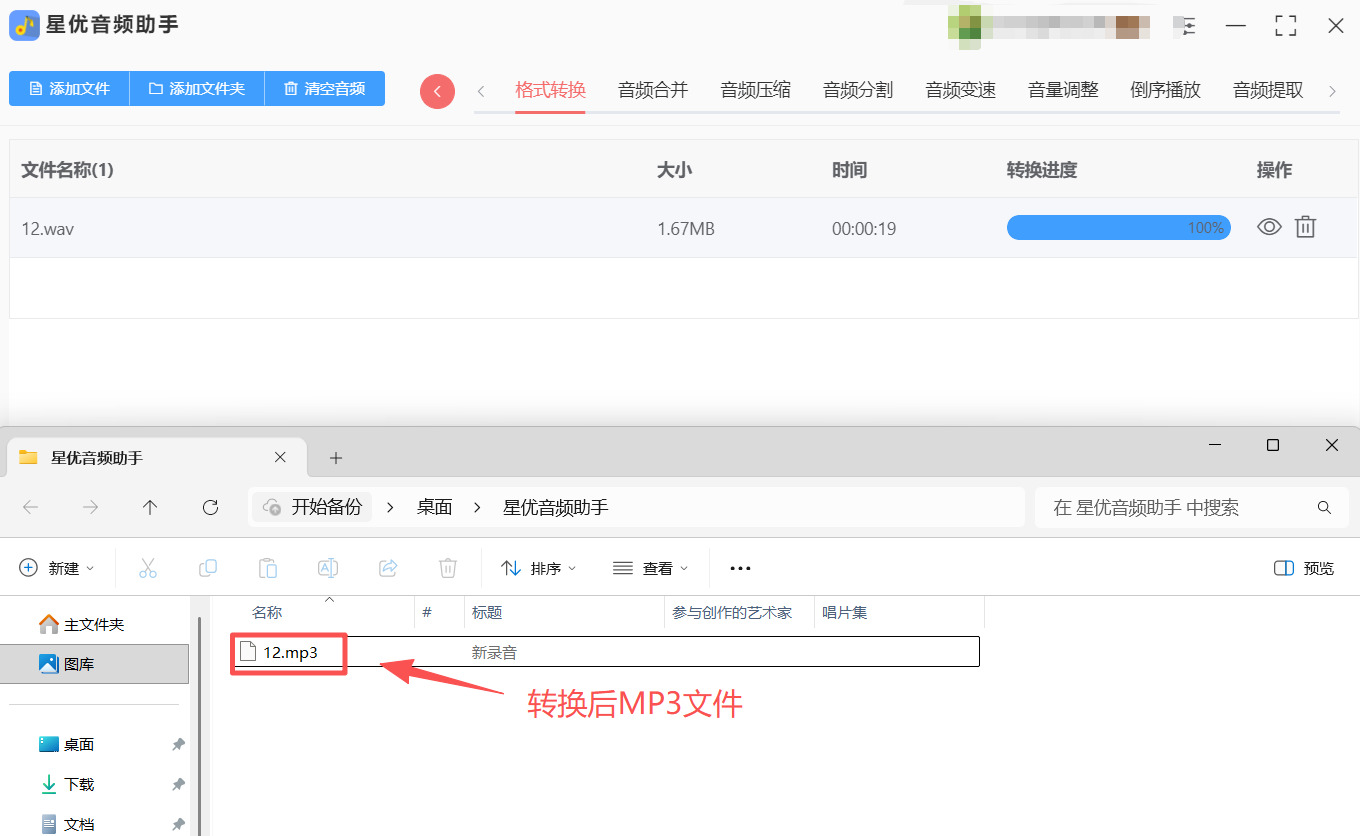Open the 排序 sort dropdown
The width and height of the screenshot is (1360, 836).
(539, 567)
